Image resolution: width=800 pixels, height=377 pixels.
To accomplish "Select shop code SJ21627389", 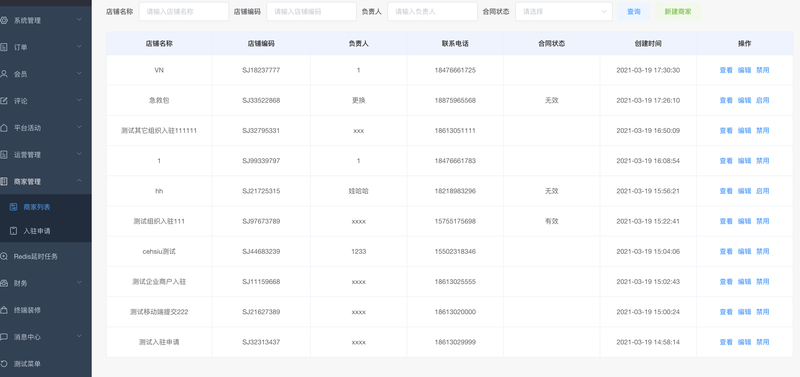I will pos(261,312).
